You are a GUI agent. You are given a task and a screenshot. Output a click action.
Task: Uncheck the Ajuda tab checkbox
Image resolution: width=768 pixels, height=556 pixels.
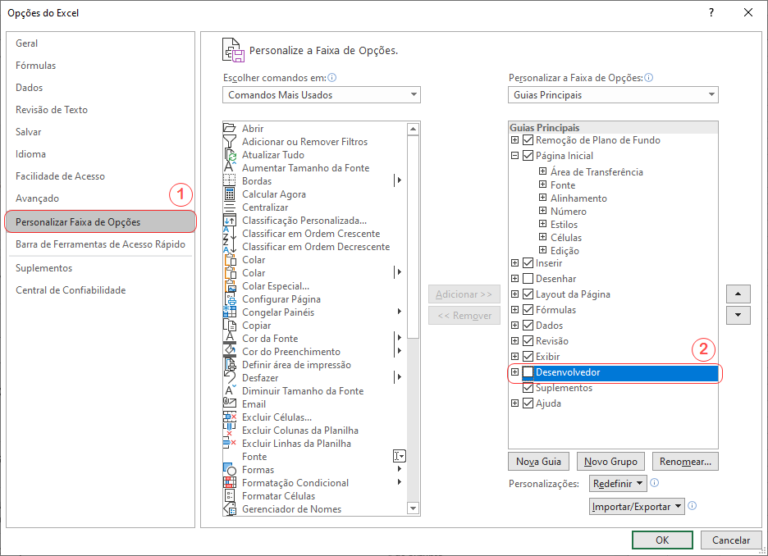[x=528, y=404]
